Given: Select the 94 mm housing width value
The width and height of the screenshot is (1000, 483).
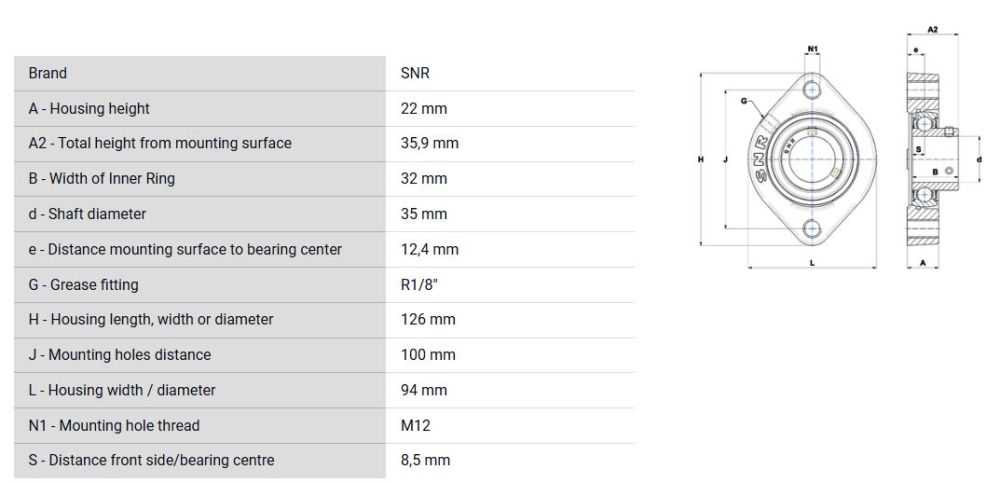Looking at the screenshot, I should 423,390.
